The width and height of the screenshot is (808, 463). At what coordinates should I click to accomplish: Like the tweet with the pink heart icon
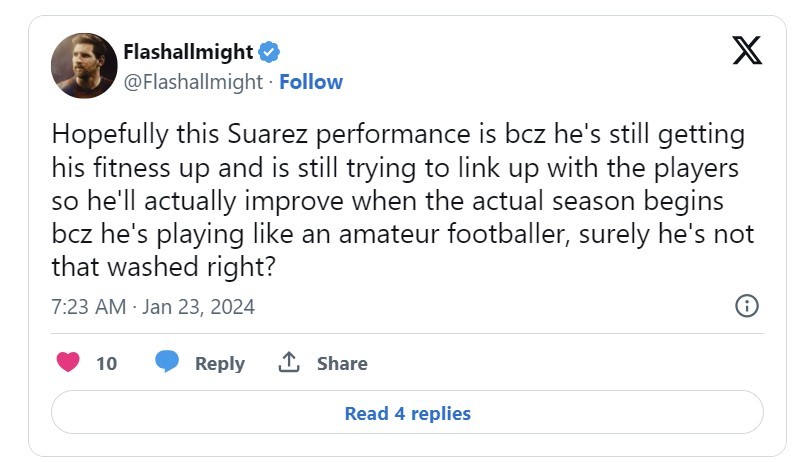coord(68,362)
